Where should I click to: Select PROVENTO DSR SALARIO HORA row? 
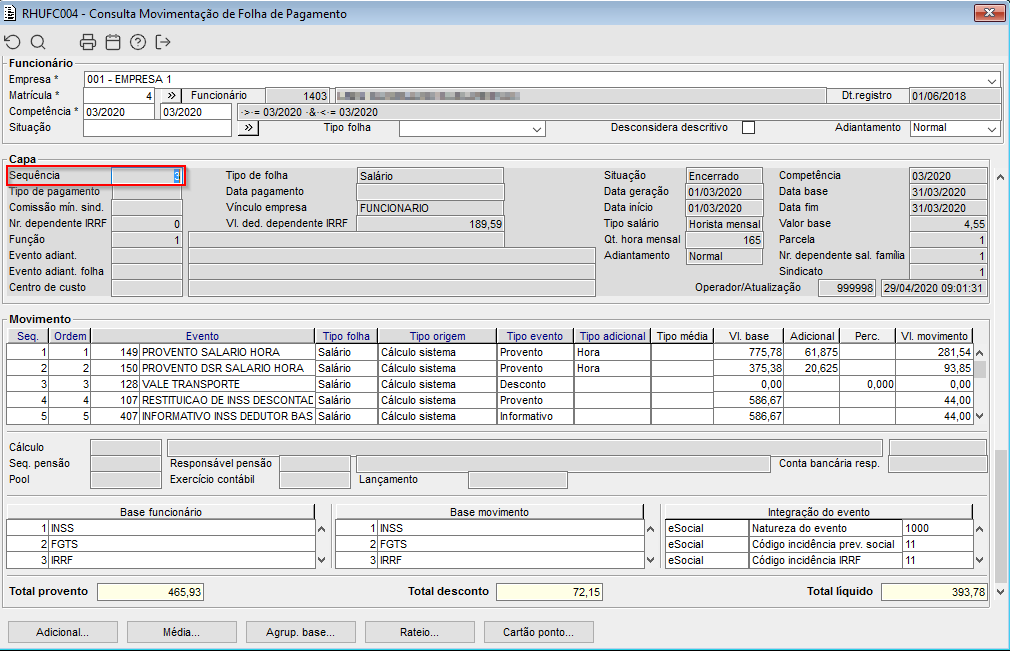click(x=222, y=368)
